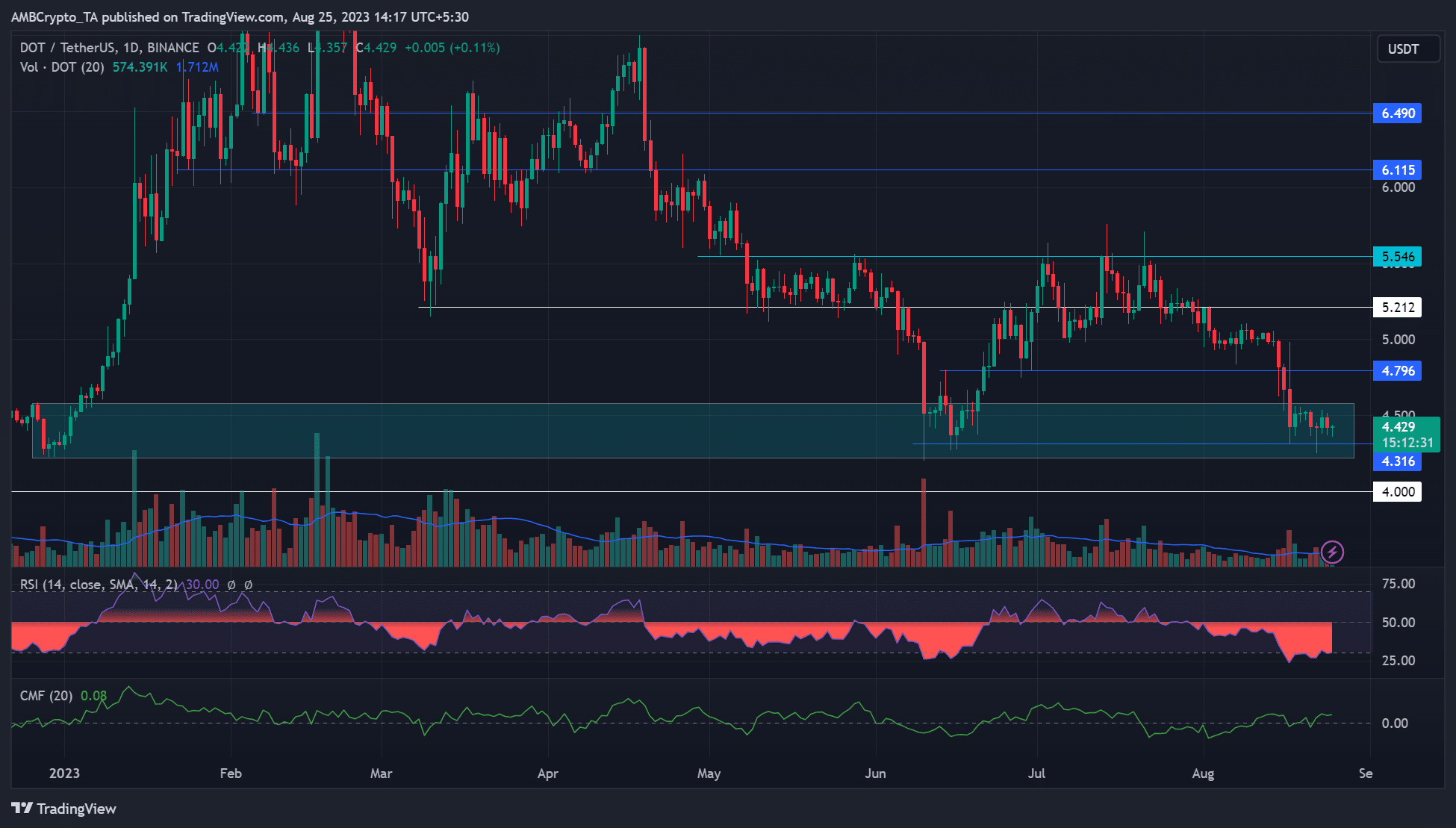1456x828 pixels.
Task: Click the May label on time axis
Action: tap(709, 773)
